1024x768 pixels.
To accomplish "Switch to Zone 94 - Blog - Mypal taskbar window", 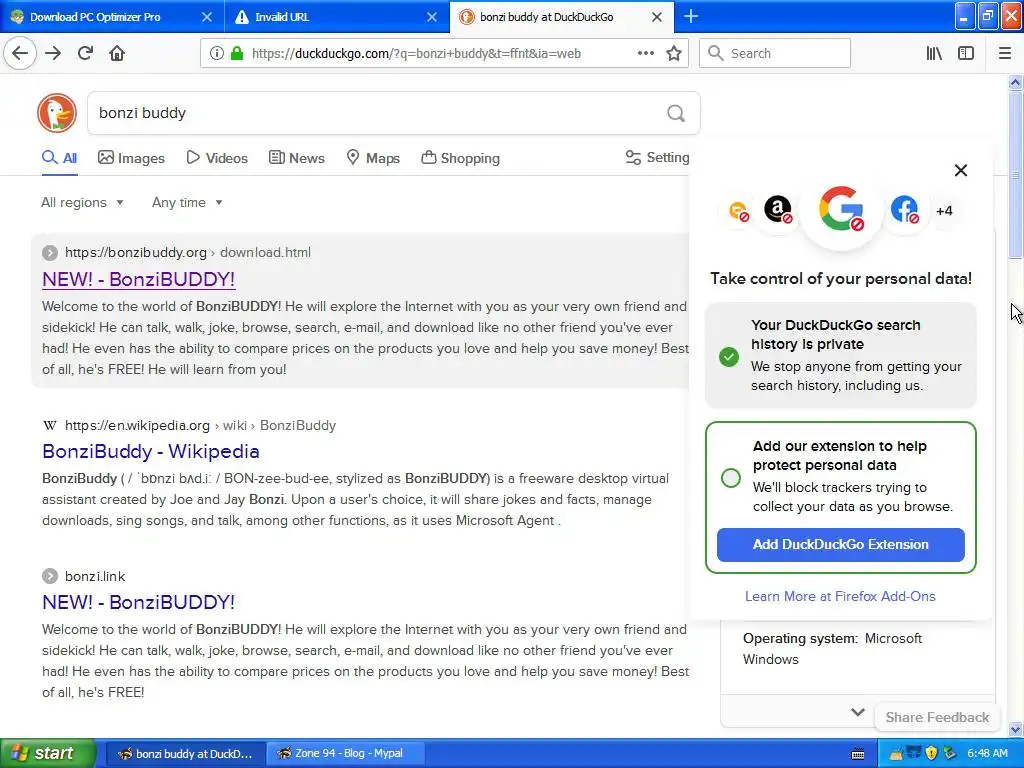I will click(x=345, y=754).
